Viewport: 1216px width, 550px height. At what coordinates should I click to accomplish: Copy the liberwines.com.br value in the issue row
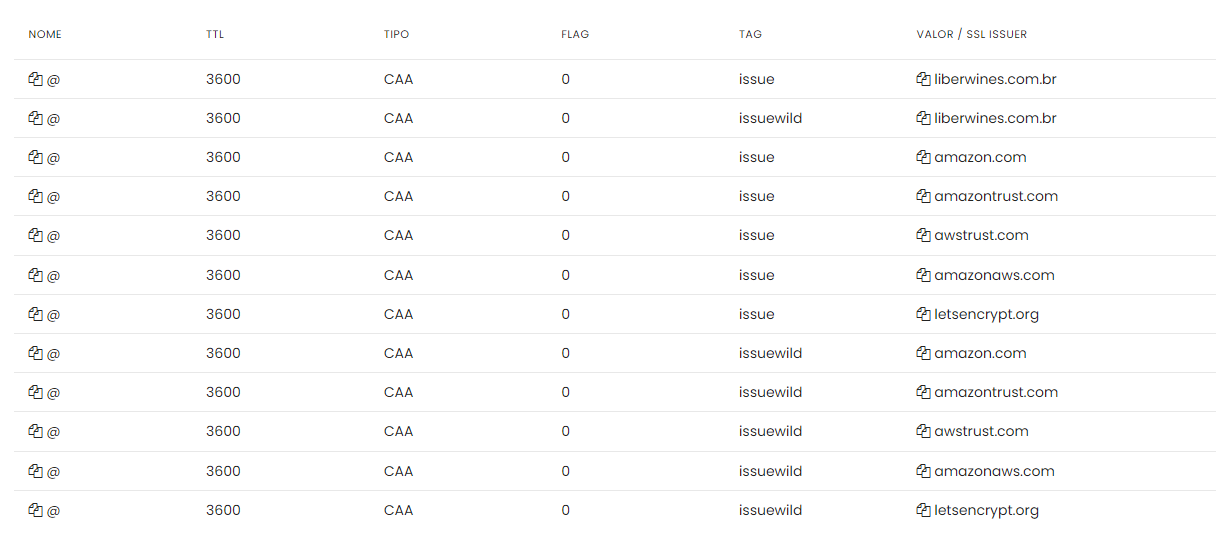923,79
